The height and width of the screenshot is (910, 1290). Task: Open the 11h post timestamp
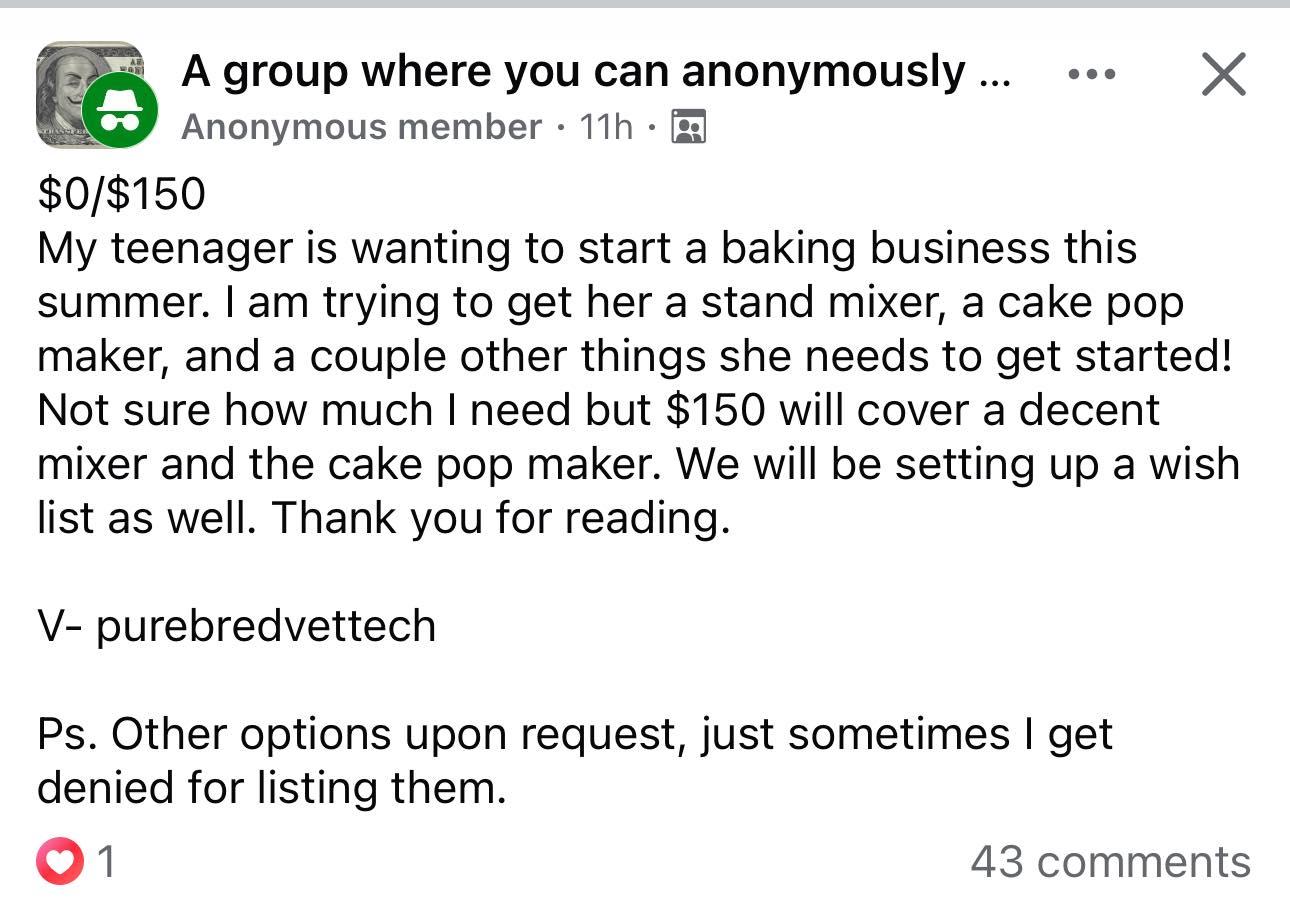[x=606, y=127]
